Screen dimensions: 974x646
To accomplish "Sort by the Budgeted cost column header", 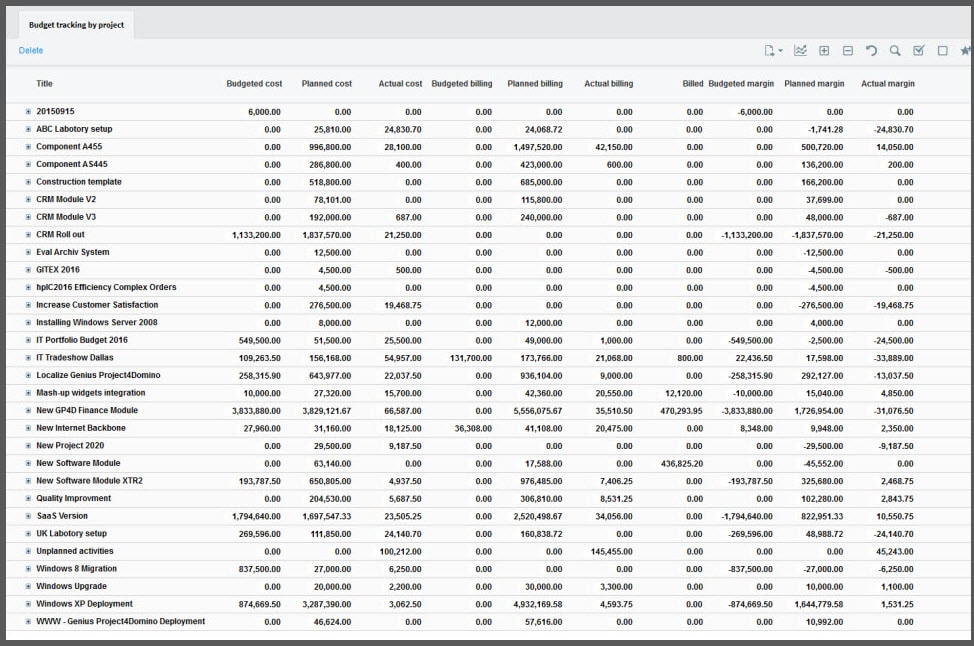I will pyautogui.click(x=254, y=84).
